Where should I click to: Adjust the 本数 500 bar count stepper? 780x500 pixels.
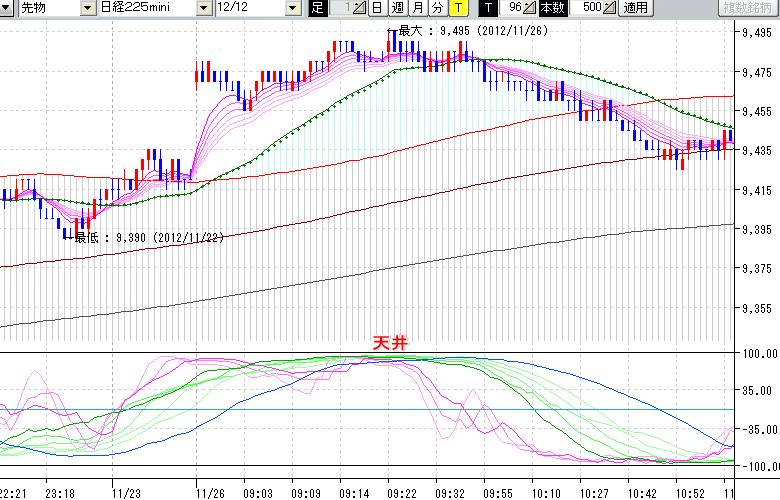[611, 8]
